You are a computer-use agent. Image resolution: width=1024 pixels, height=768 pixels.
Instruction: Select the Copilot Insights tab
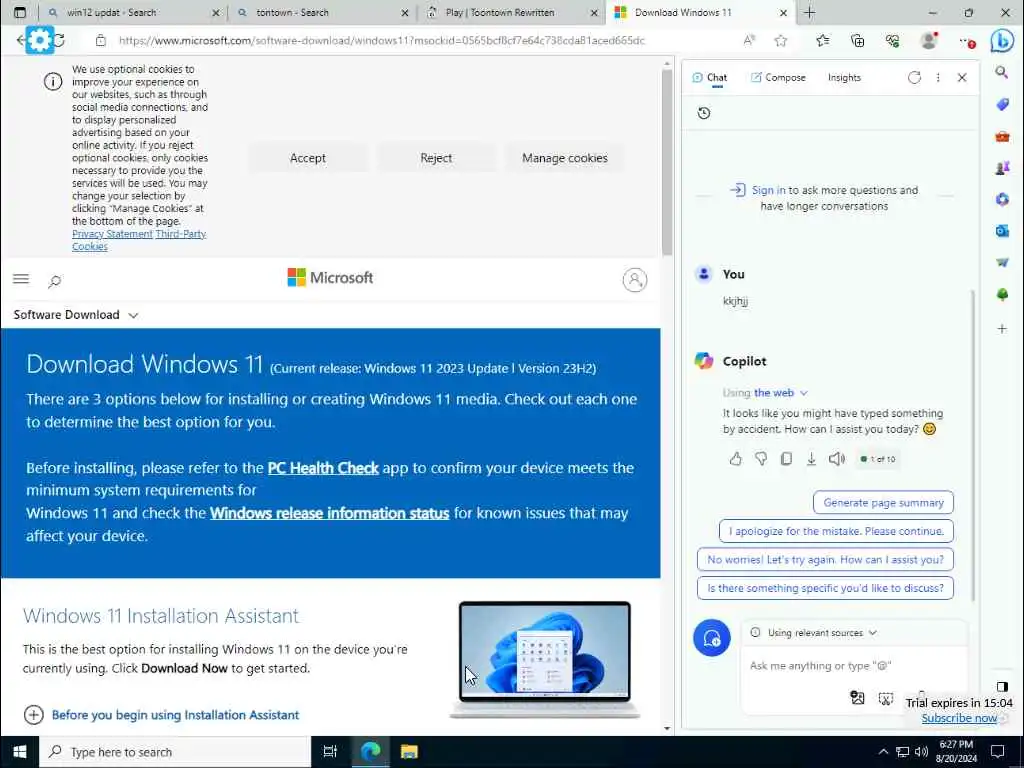click(844, 77)
